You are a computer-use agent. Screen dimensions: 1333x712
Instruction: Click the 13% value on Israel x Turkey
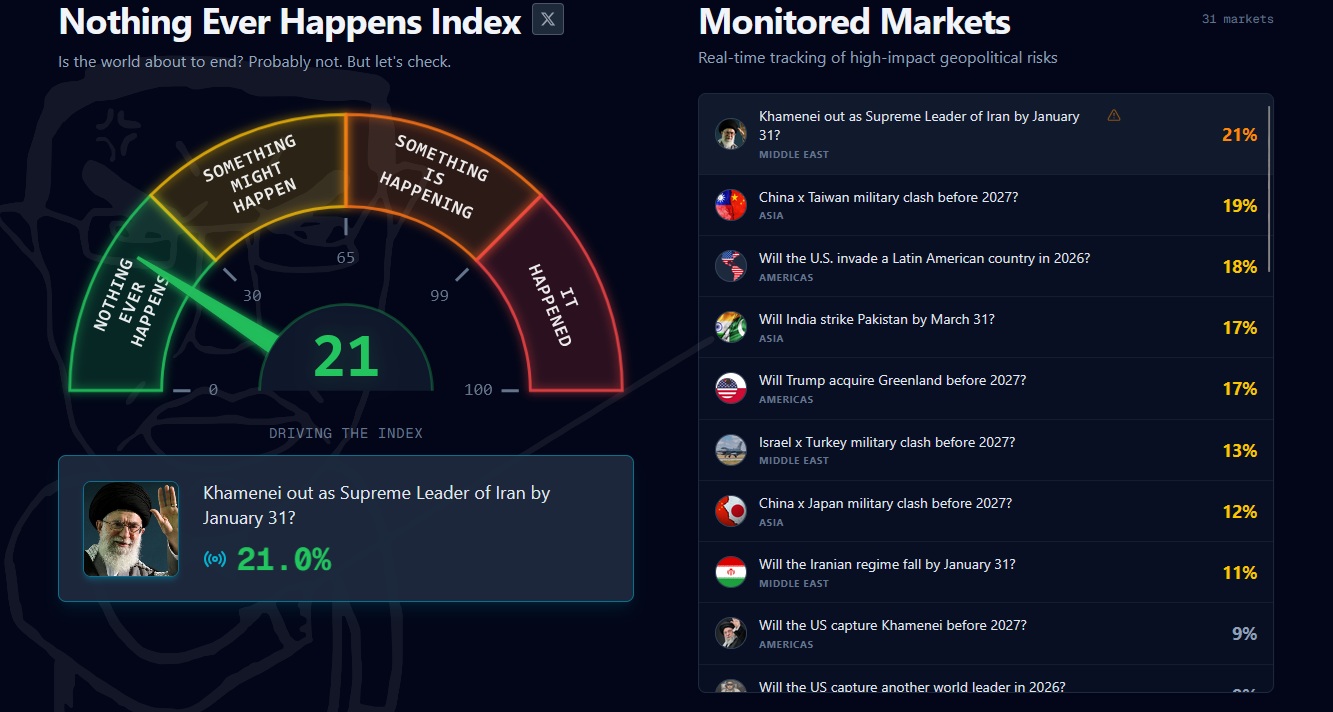(1239, 450)
